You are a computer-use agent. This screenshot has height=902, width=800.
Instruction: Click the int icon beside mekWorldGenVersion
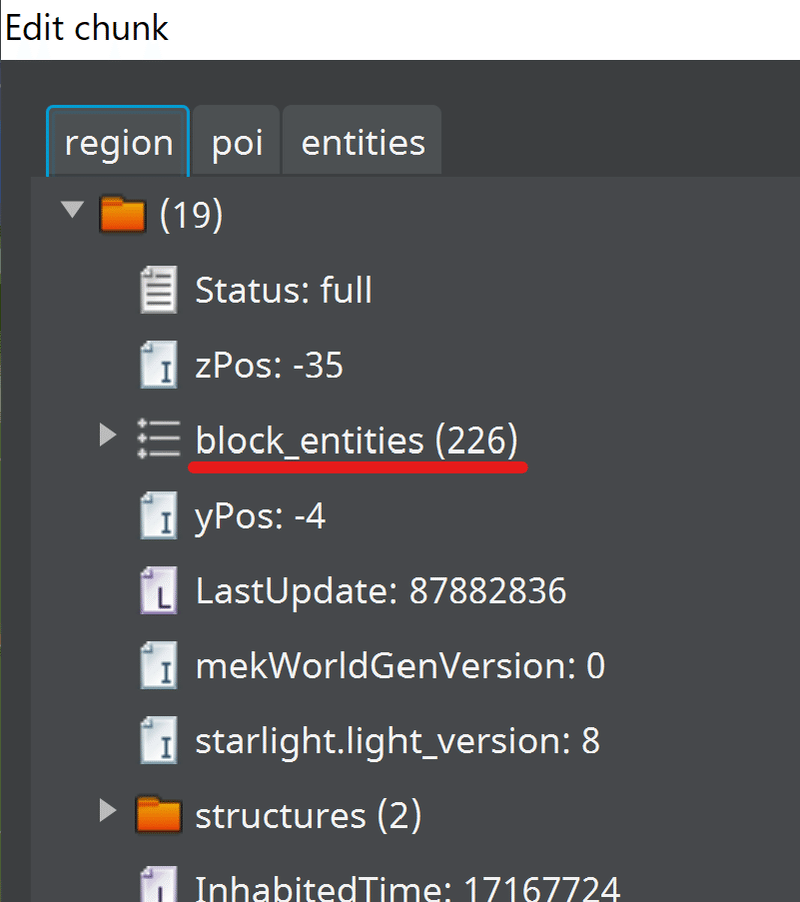tap(160, 665)
